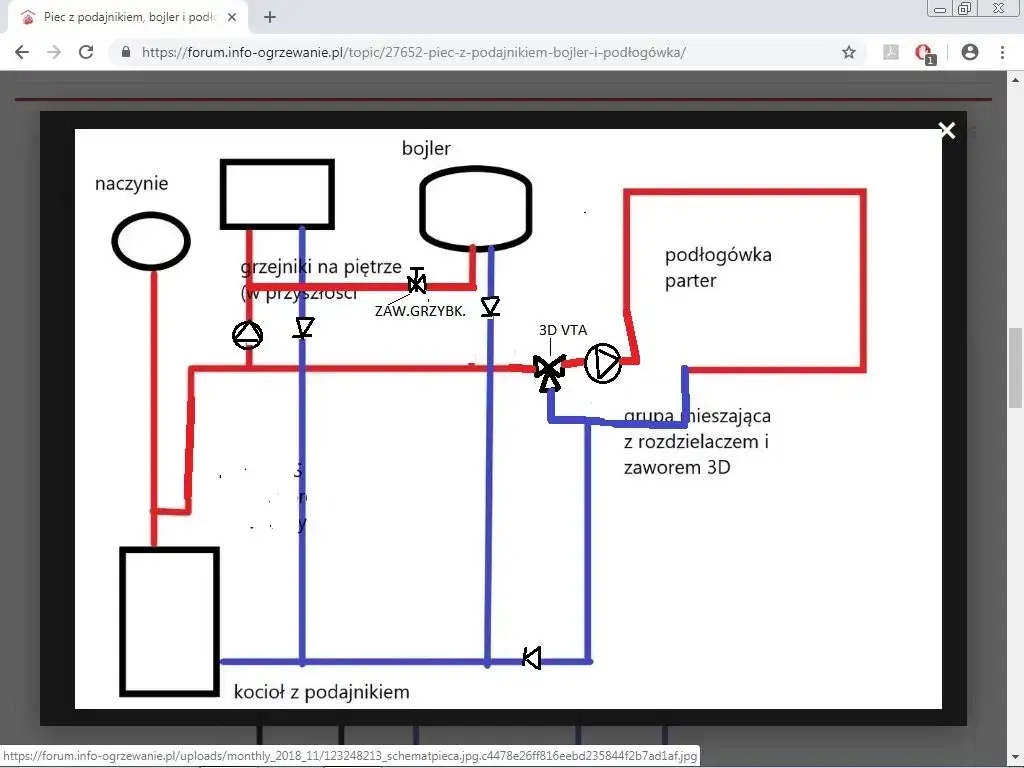The image size is (1024, 768).
Task: Open a new tab with plus button
Action: click(x=270, y=17)
